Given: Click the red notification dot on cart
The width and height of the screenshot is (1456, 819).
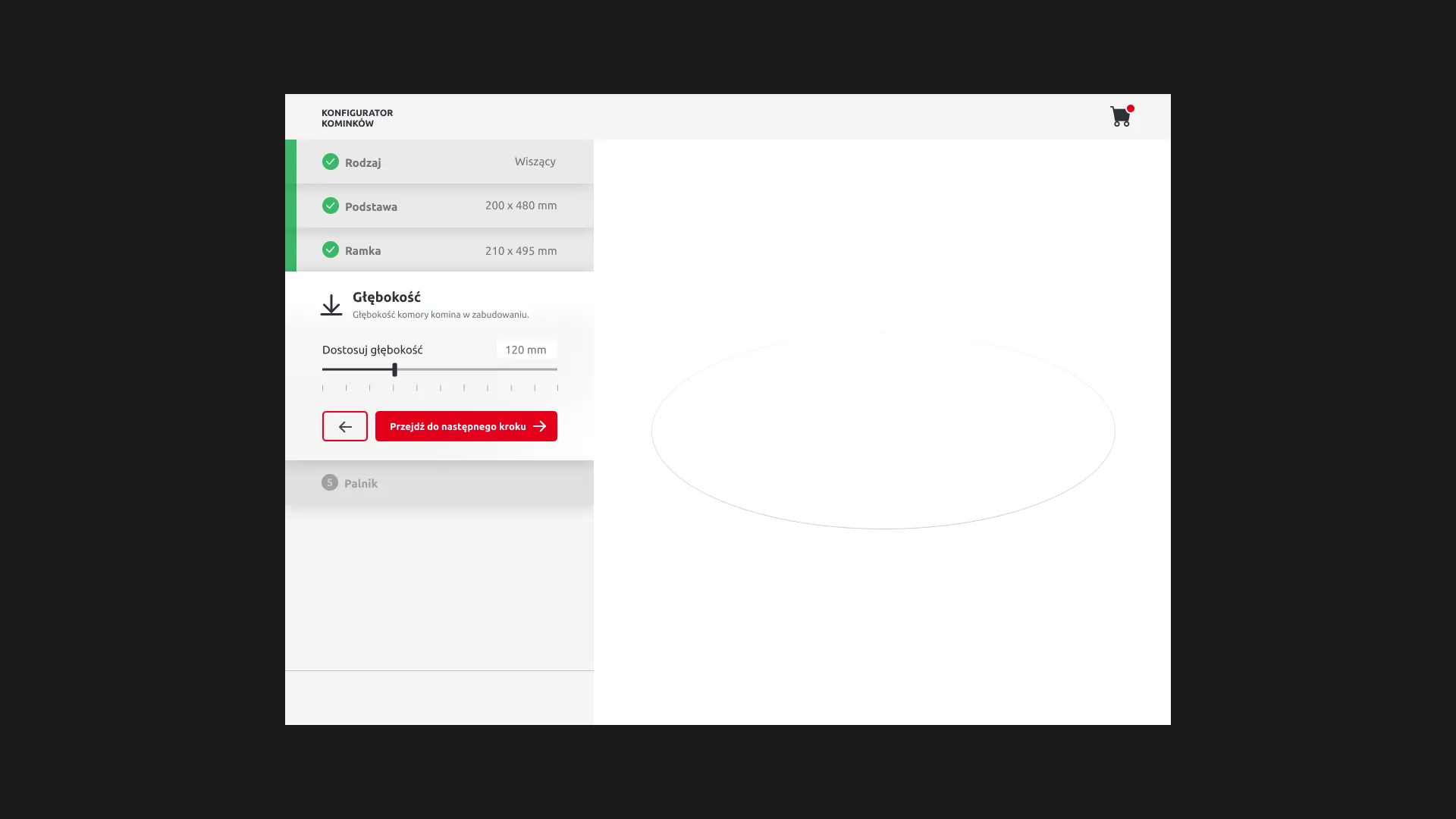Looking at the screenshot, I should coord(1131,108).
